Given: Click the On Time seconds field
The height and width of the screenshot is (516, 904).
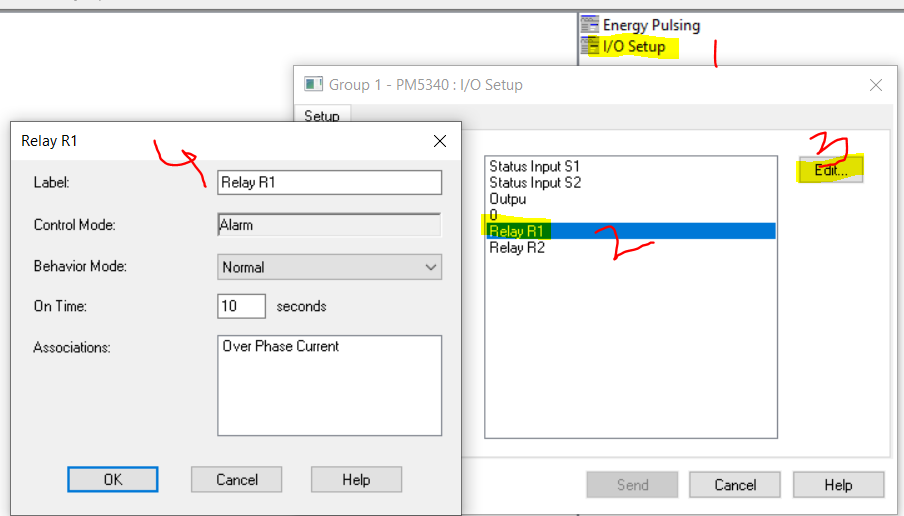Looking at the screenshot, I should point(241,306).
